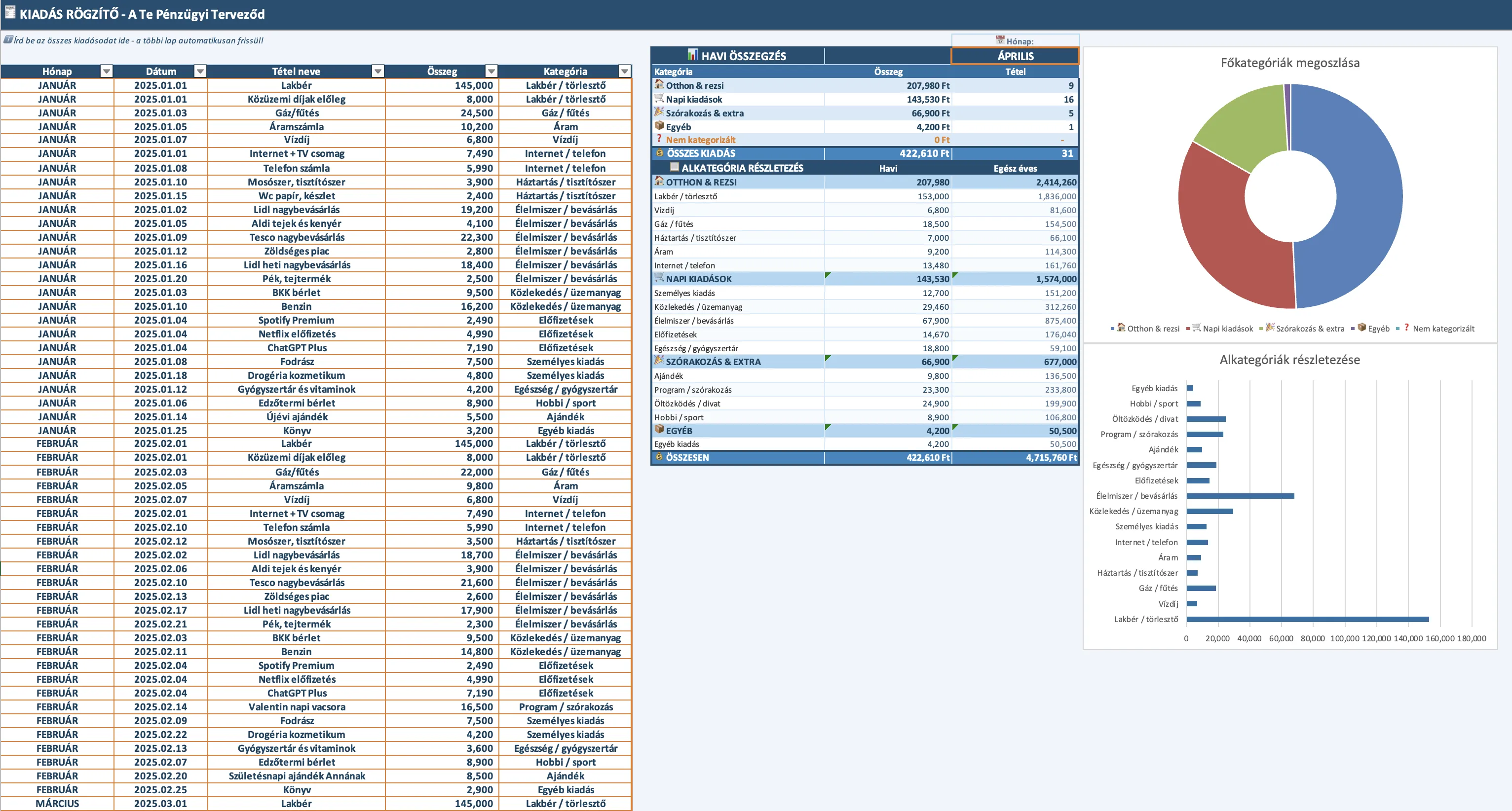Viewport: 1512px width, 811px height.
Task: Click the house icon beside Otthon & rezsi
Action: tap(659, 84)
